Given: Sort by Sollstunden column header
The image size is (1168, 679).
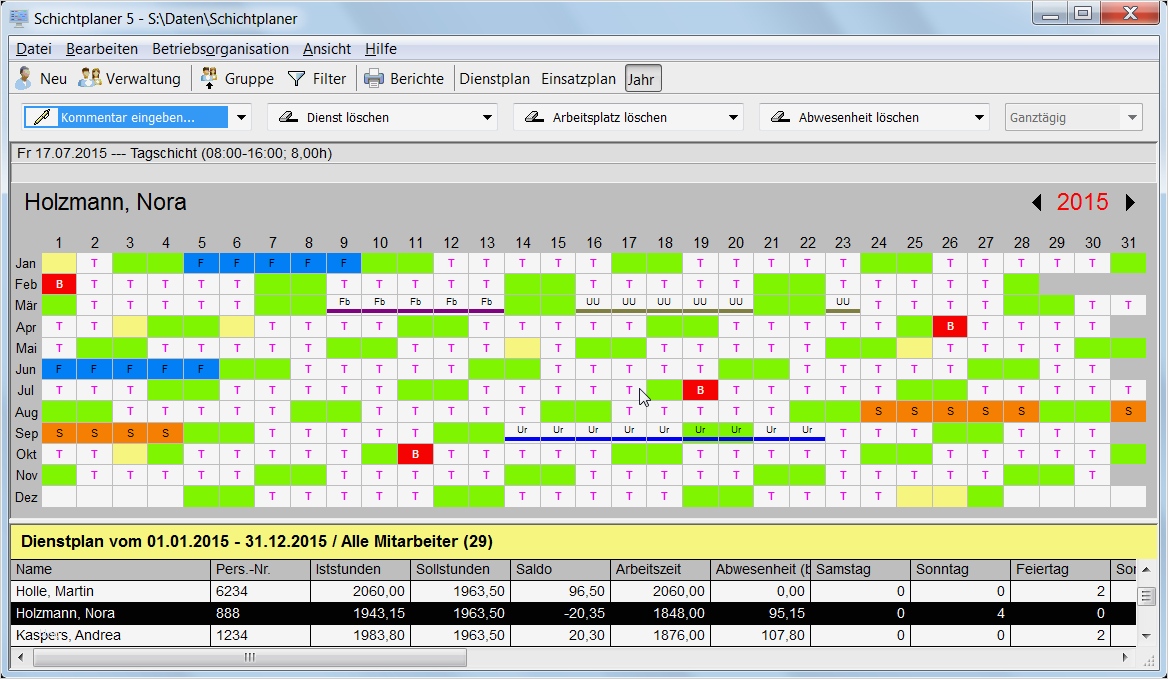Looking at the screenshot, I should [460, 570].
